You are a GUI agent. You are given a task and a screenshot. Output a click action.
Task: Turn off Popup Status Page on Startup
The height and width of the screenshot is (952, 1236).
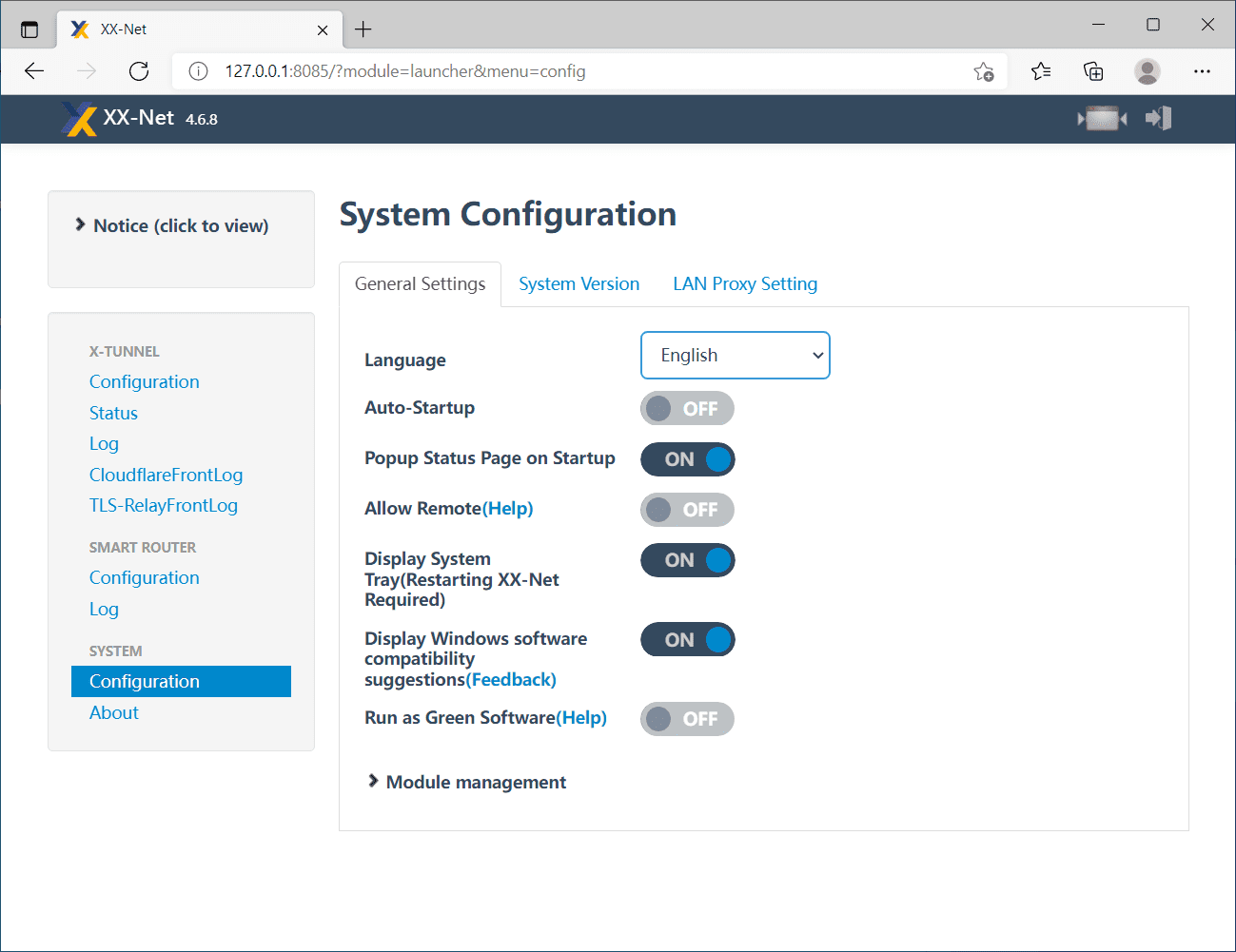pos(687,459)
